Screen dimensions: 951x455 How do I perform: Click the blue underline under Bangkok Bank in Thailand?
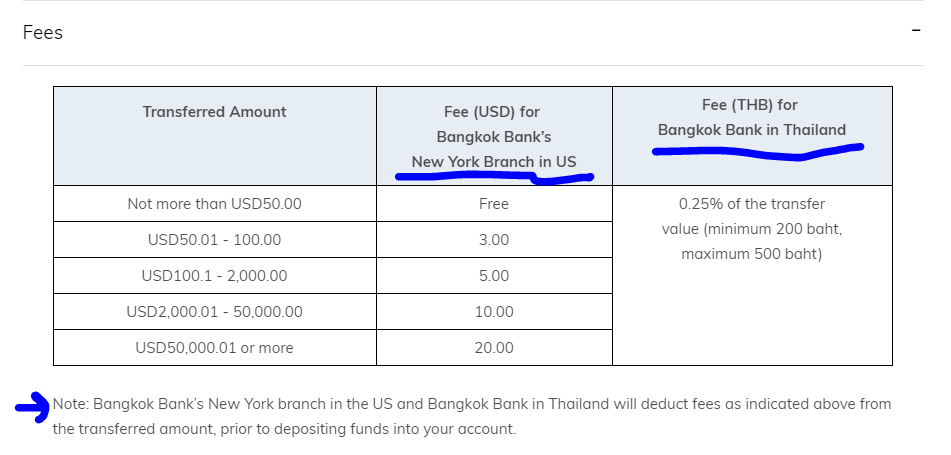(x=758, y=151)
